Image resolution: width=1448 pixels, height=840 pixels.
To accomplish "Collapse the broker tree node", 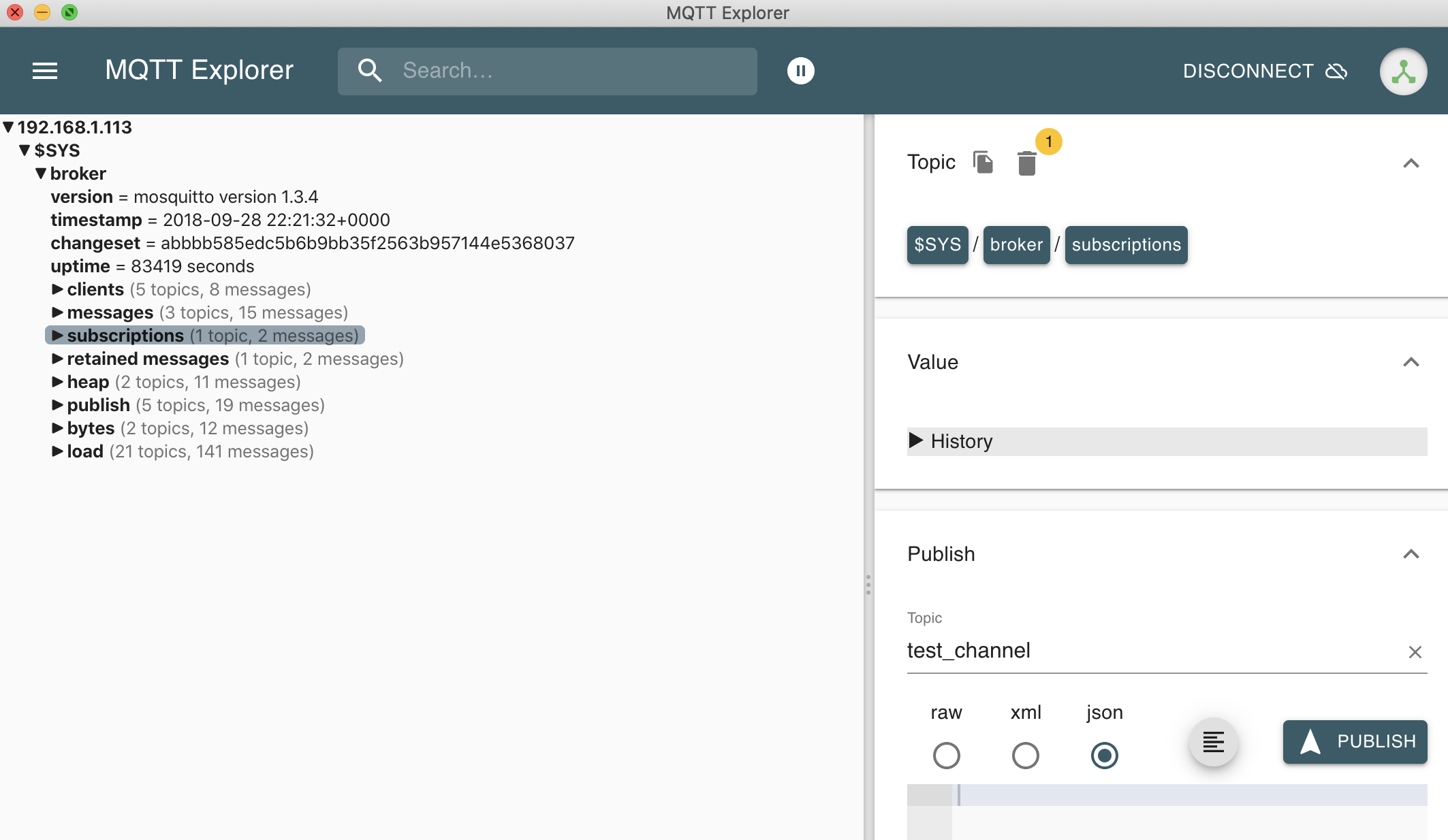I will 41,174.
